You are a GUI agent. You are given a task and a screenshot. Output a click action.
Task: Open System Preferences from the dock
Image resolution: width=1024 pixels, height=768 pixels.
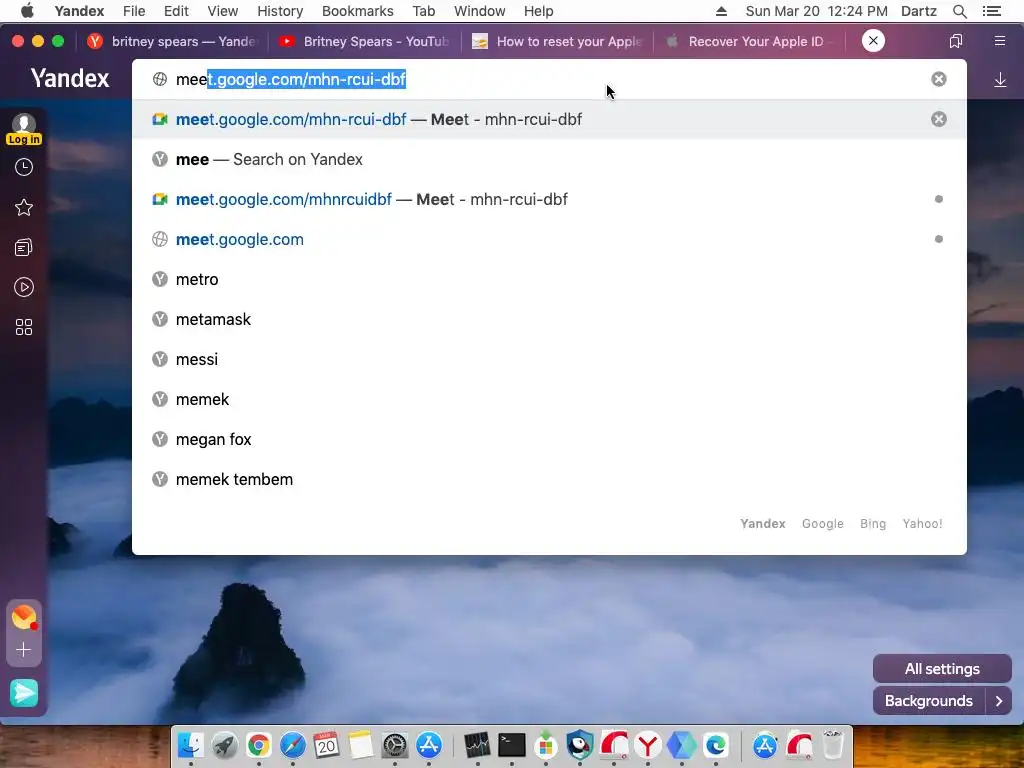pyautogui.click(x=394, y=744)
